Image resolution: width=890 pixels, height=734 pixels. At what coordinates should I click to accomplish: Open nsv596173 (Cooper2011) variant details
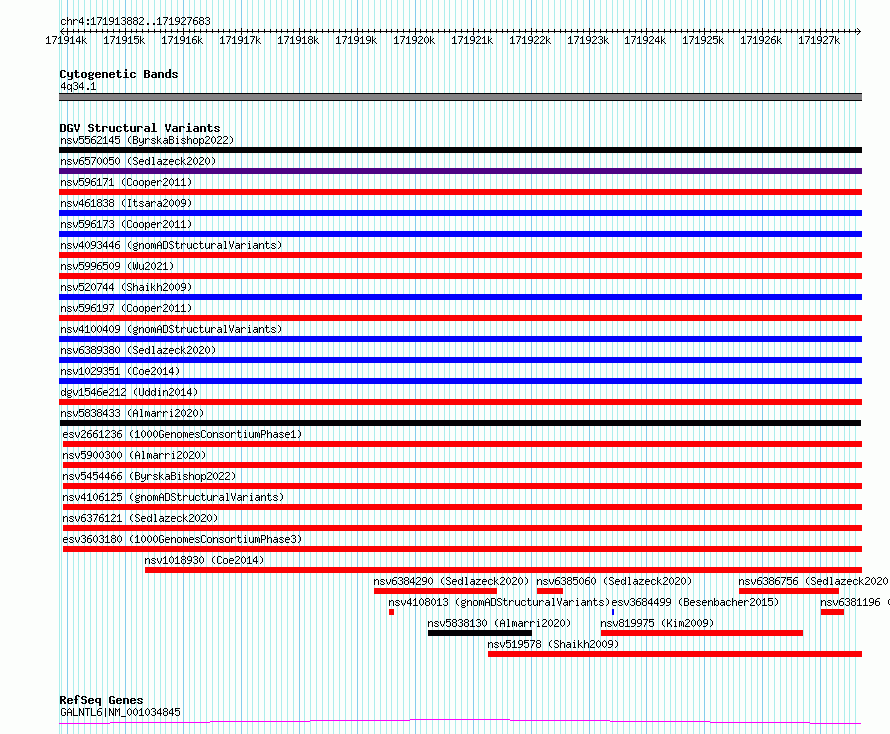coord(126,224)
